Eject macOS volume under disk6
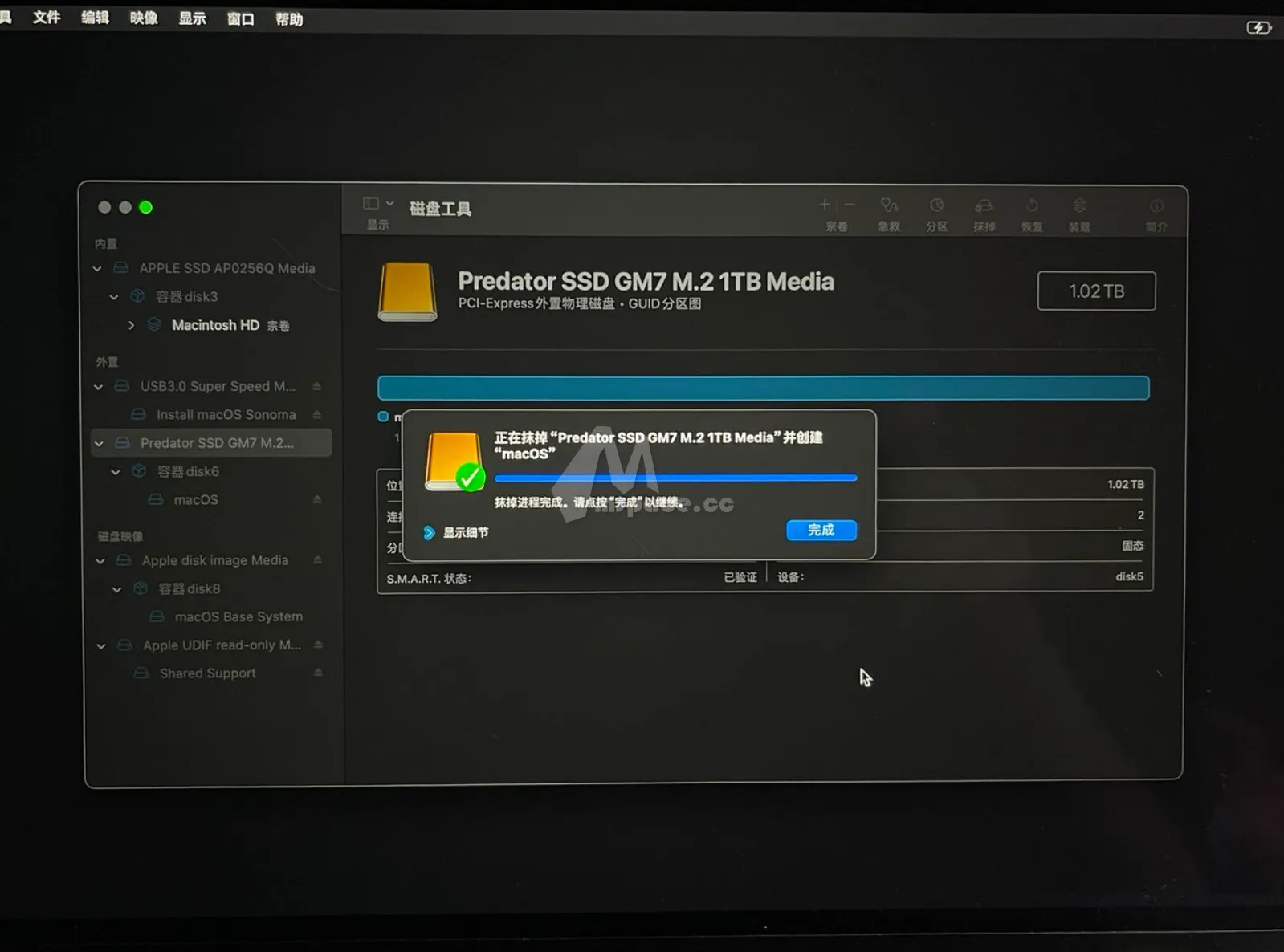The width and height of the screenshot is (1284, 952). coord(317,499)
